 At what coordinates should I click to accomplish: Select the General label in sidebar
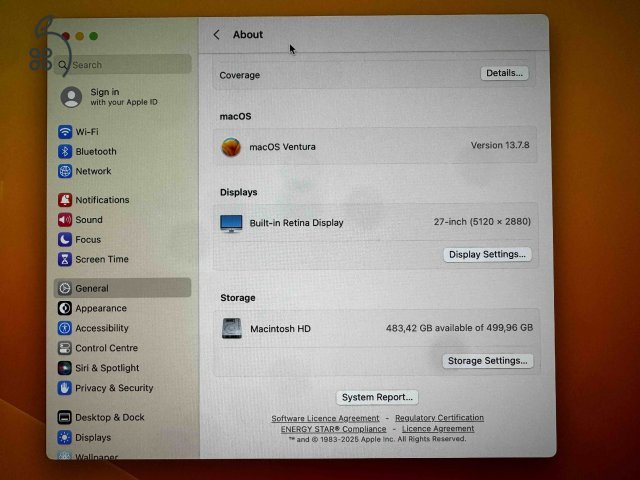92,288
